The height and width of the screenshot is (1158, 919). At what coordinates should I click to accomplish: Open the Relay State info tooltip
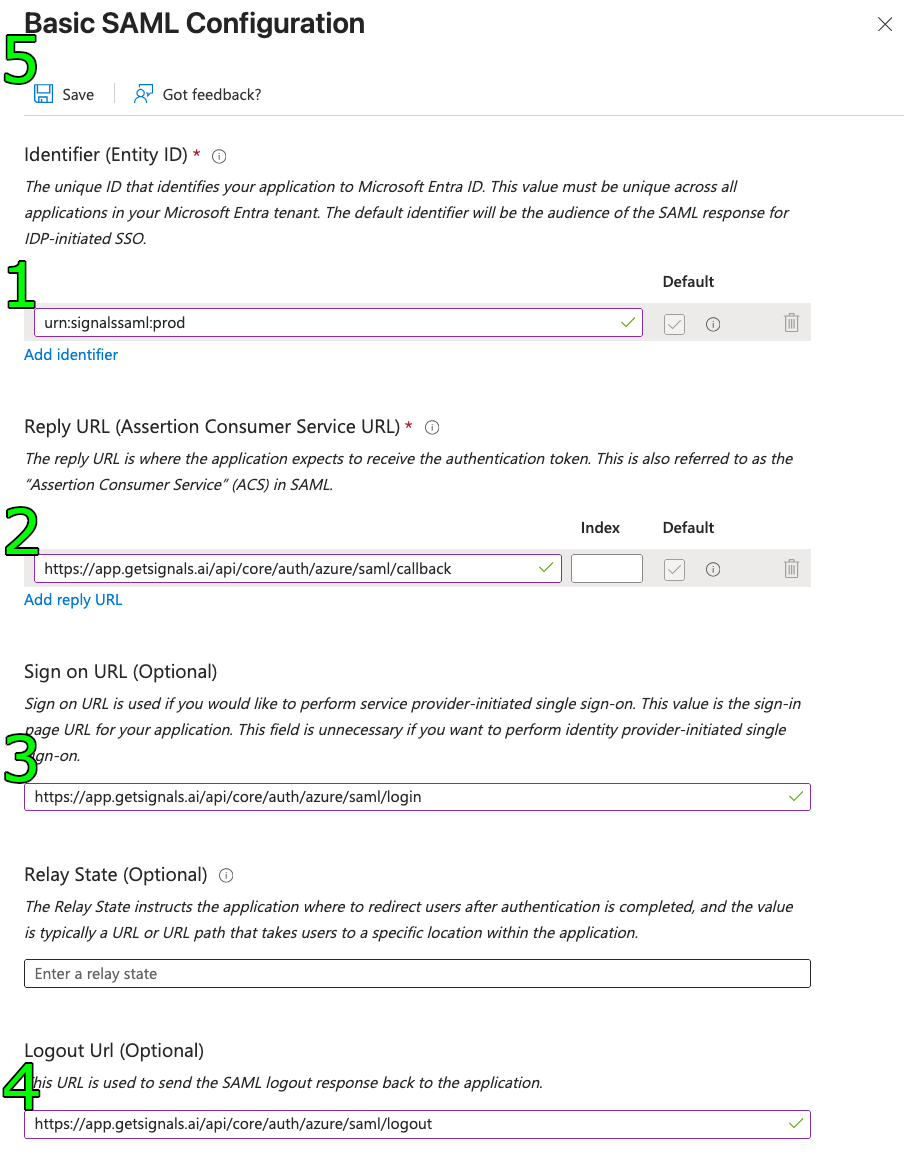tap(226, 875)
